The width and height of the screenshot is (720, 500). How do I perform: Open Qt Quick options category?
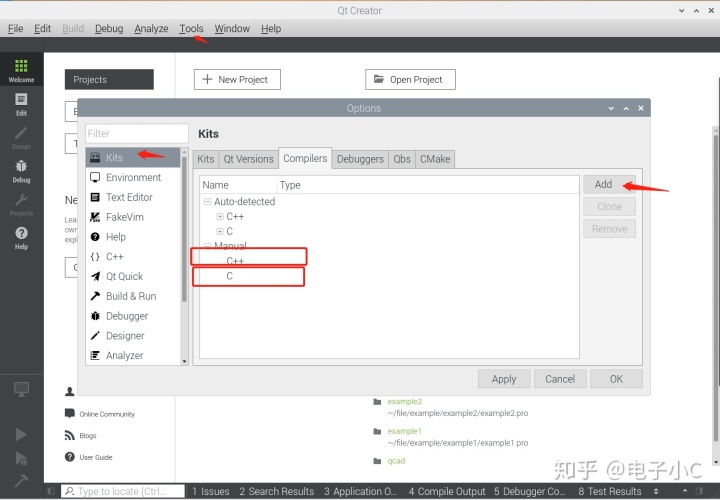coord(133,276)
